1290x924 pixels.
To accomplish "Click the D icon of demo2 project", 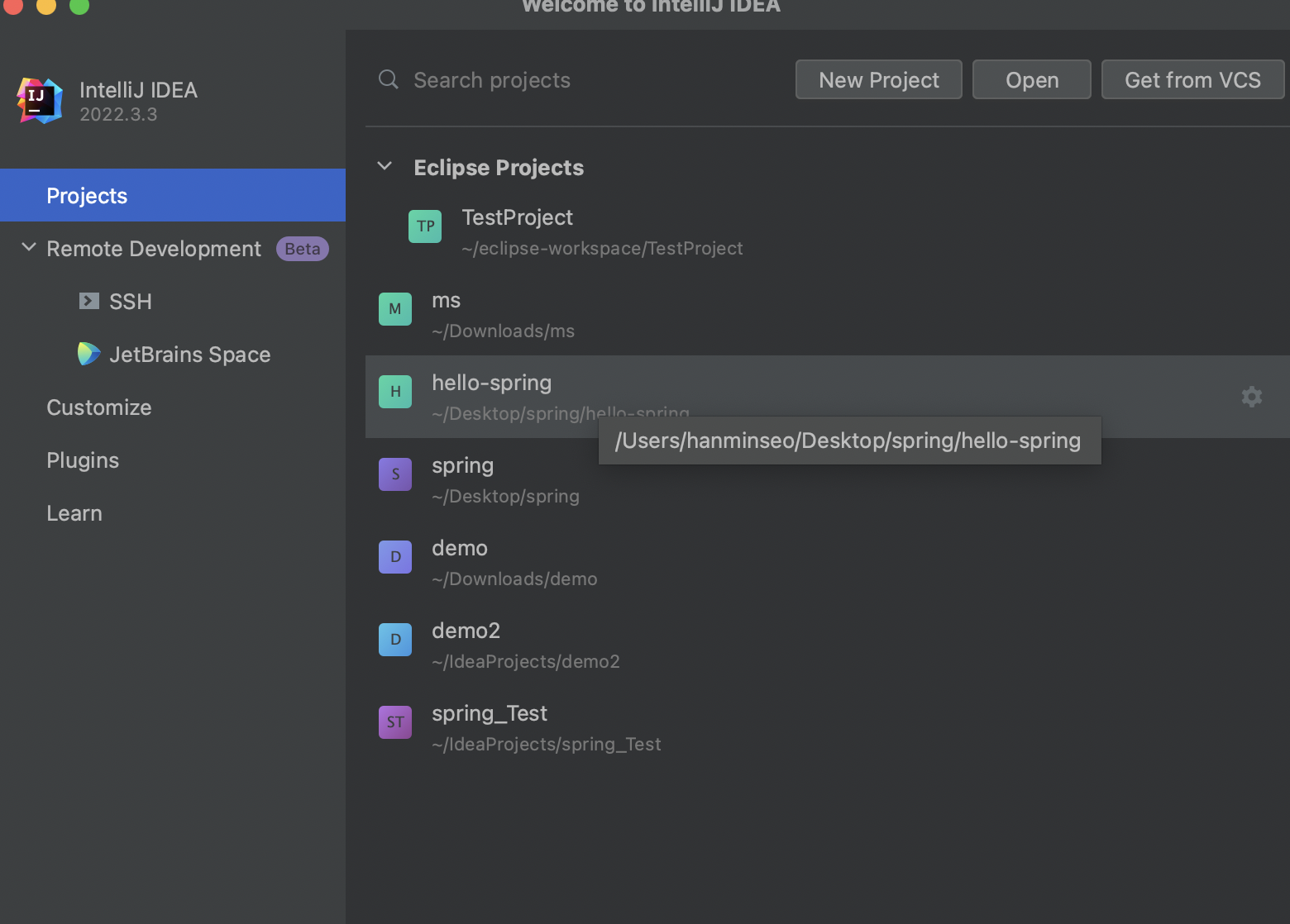I will point(395,640).
